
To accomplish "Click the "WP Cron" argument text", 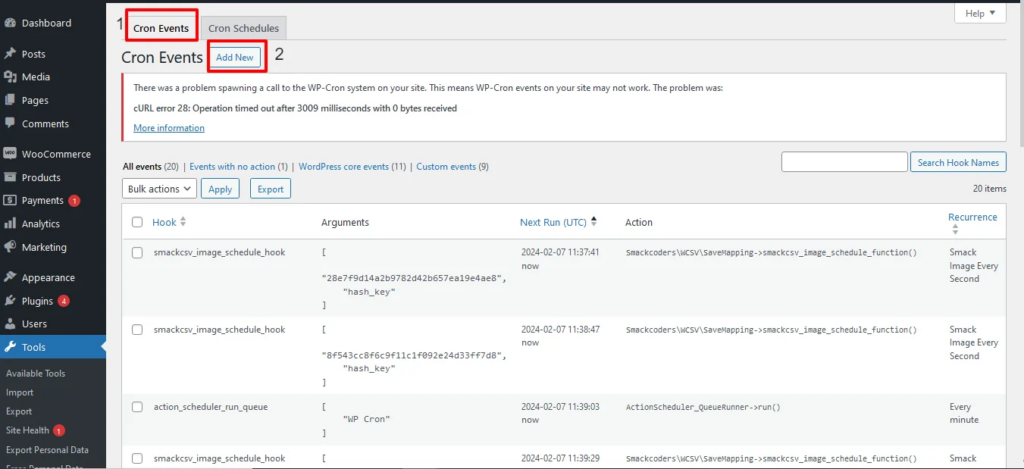I will click(366, 419).
